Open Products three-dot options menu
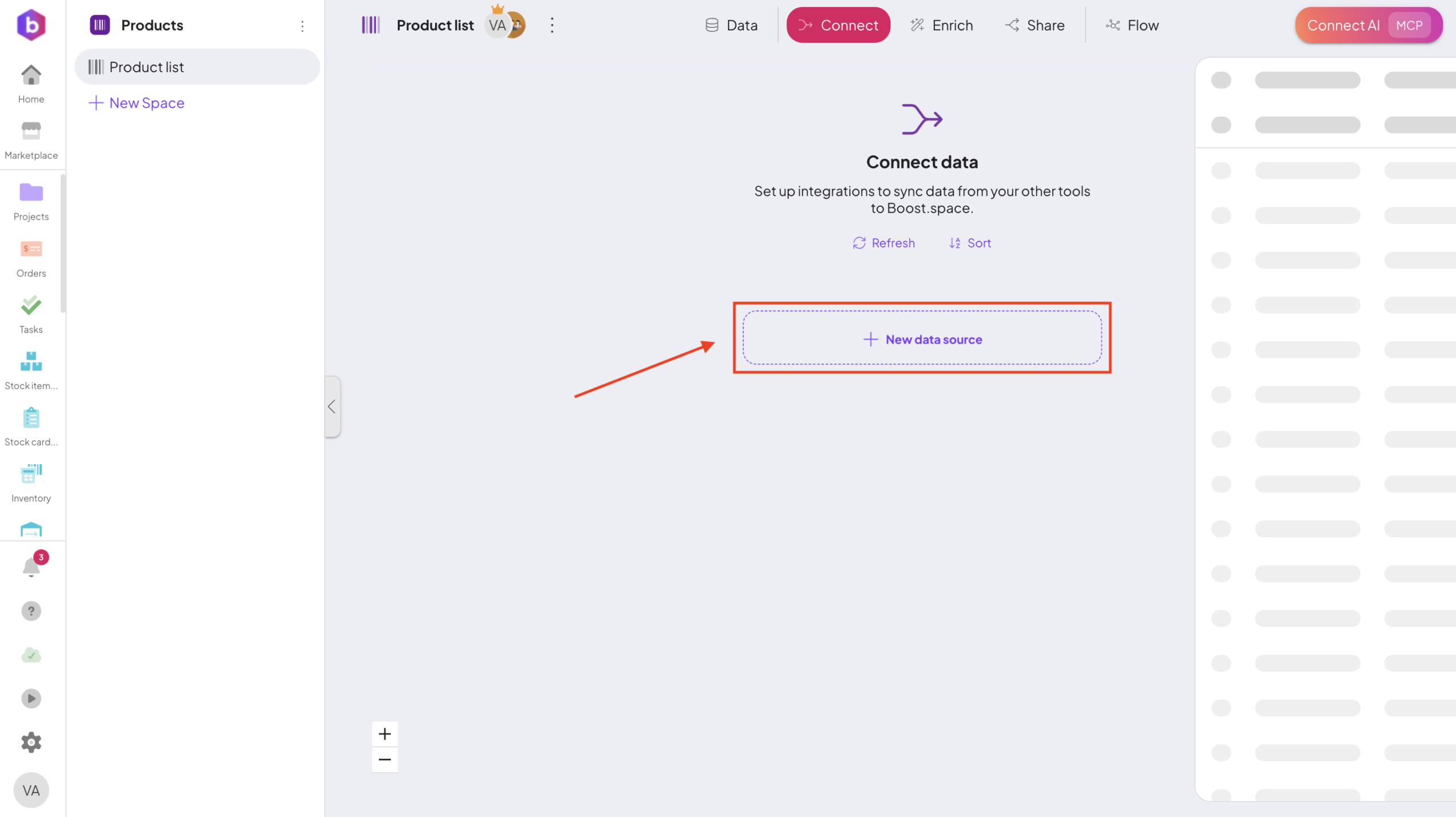The height and width of the screenshot is (817, 1456). (x=302, y=26)
